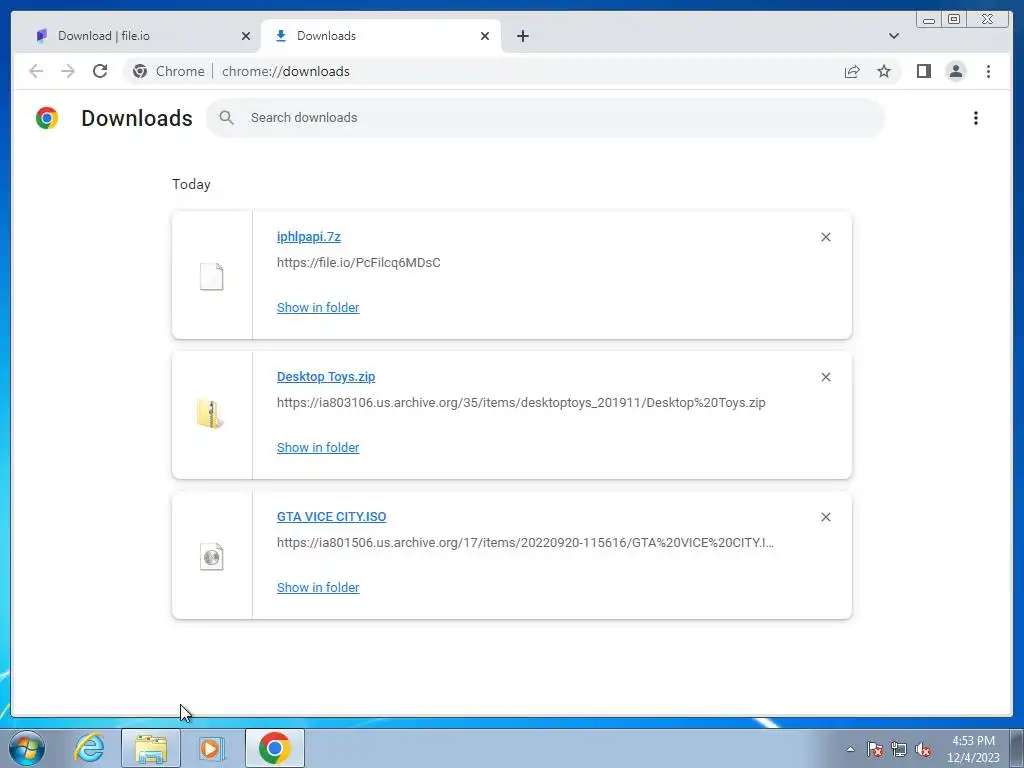Click the GTA VICE CITY archive.org URL text
The height and width of the screenshot is (768, 1024).
click(x=525, y=542)
